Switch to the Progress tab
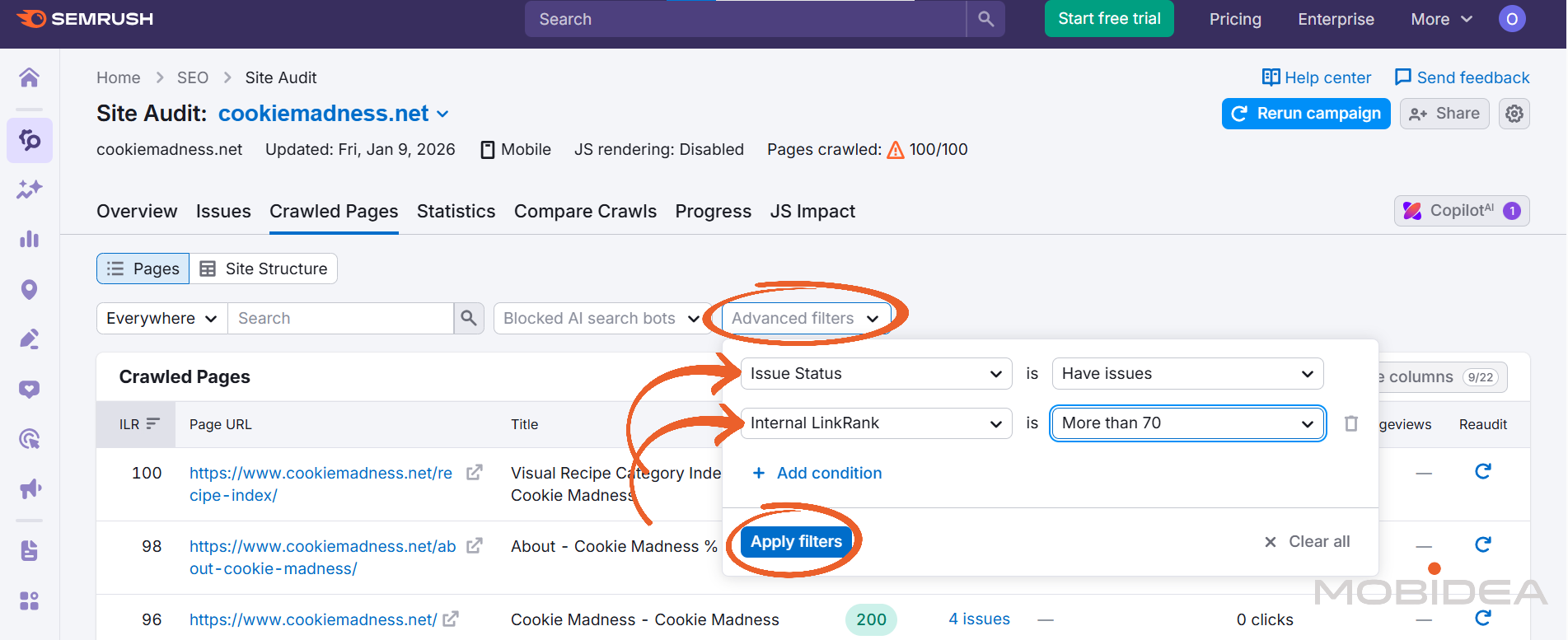The height and width of the screenshot is (640, 1568). (713, 212)
